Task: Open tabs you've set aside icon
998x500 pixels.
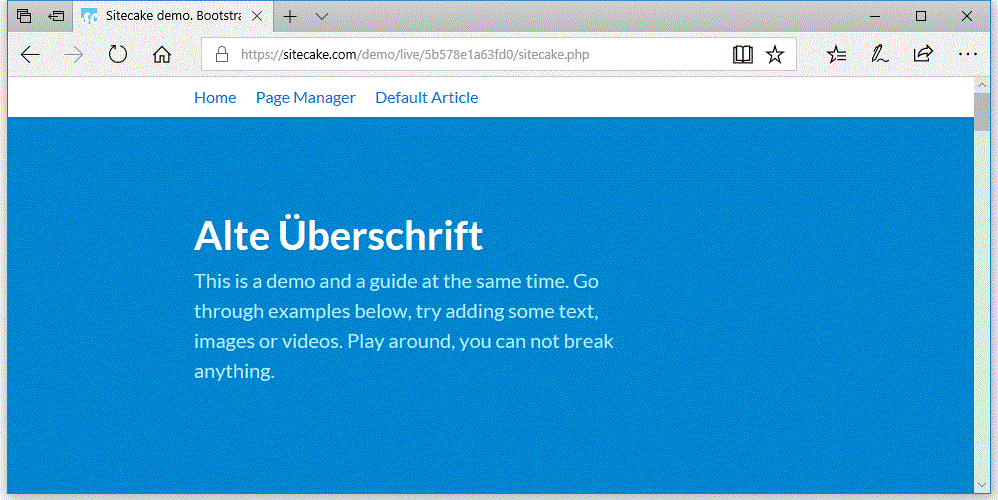Action: pos(24,16)
